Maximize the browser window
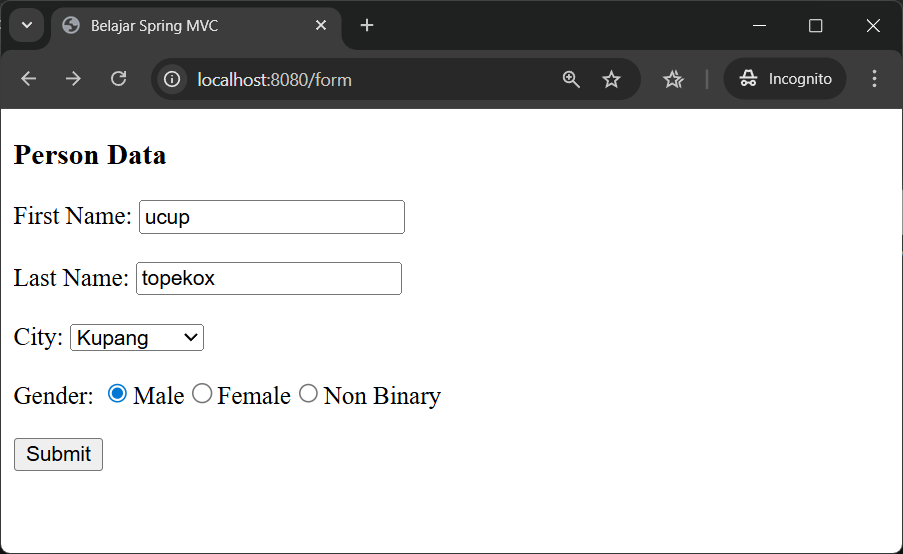The image size is (903, 554). point(815,25)
